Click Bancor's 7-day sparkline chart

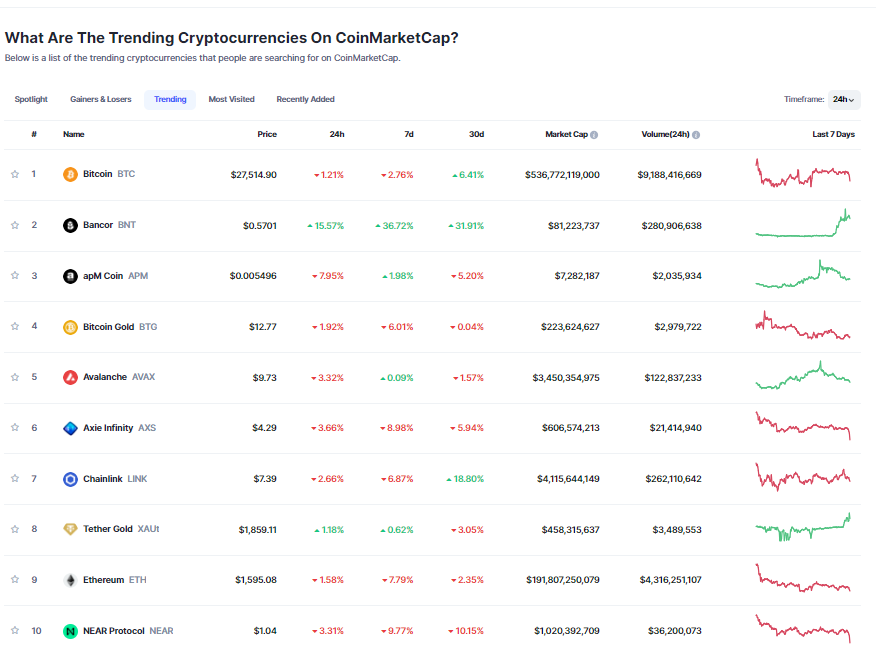click(803, 223)
